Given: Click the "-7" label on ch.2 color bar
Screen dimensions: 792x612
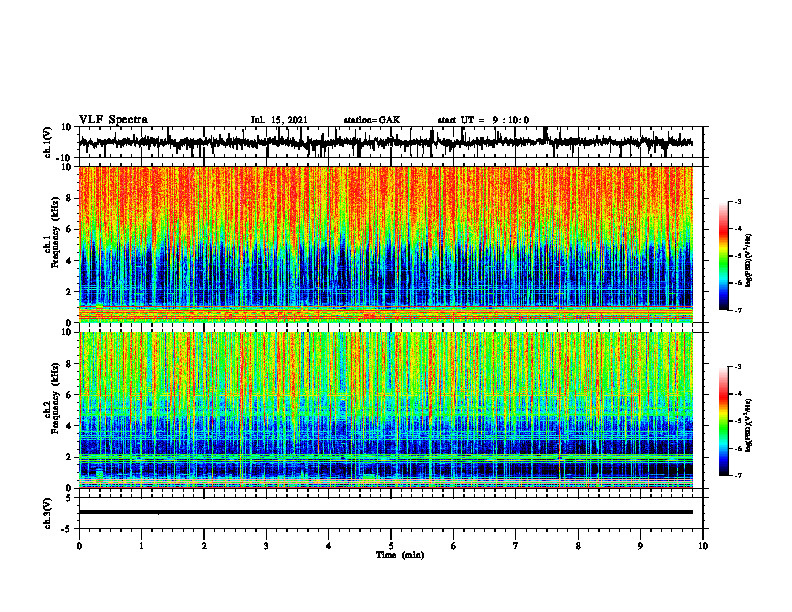Looking at the screenshot, I should tap(737, 475).
